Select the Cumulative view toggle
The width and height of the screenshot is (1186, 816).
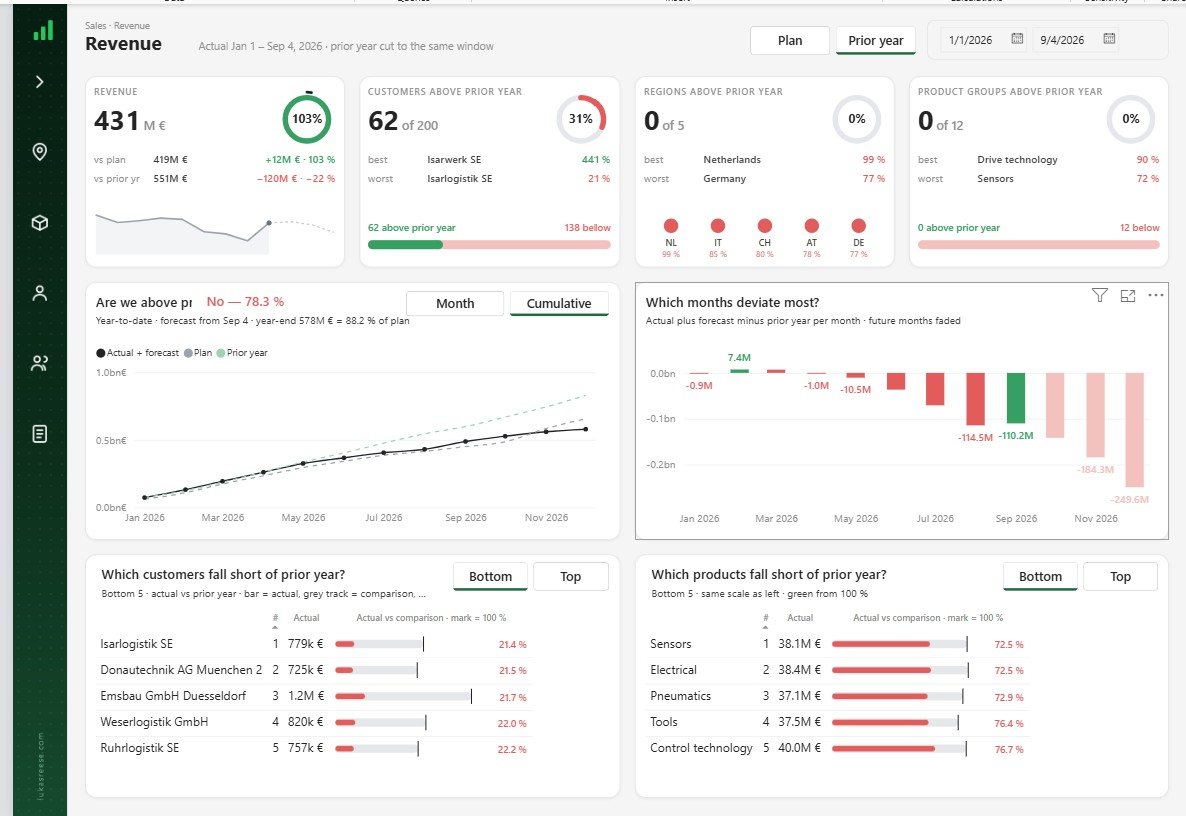pyautogui.click(x=559, y=303)
